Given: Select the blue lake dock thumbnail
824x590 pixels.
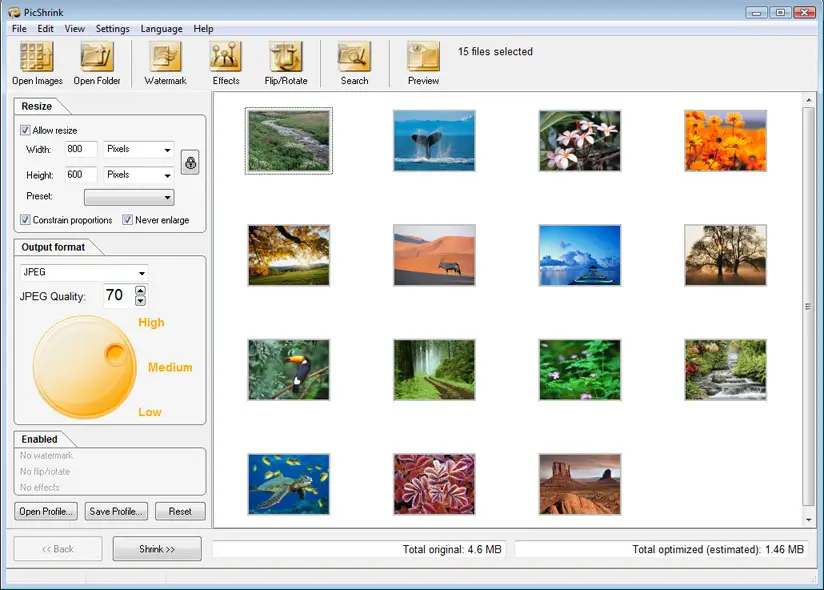Looking at the screenshot, I should [x=580, y=255].
